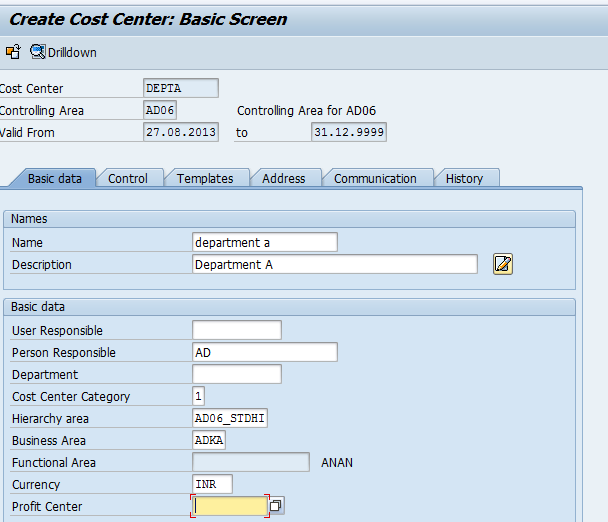Viewport: 608px width, 522px height.
Task: Open long text editor beside Description
Action: (503, 264)
